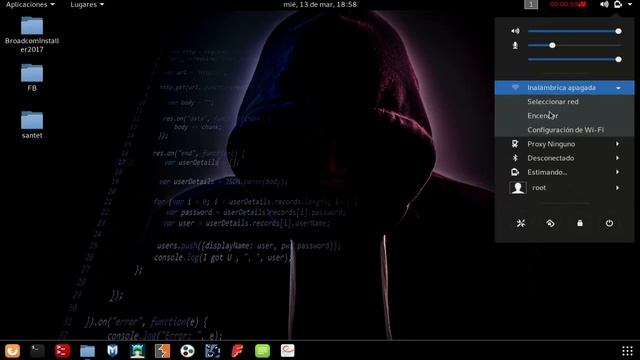Screen dimensions: 640x360
Task: Open the santet desktop folder
Action: coord(32,124)
